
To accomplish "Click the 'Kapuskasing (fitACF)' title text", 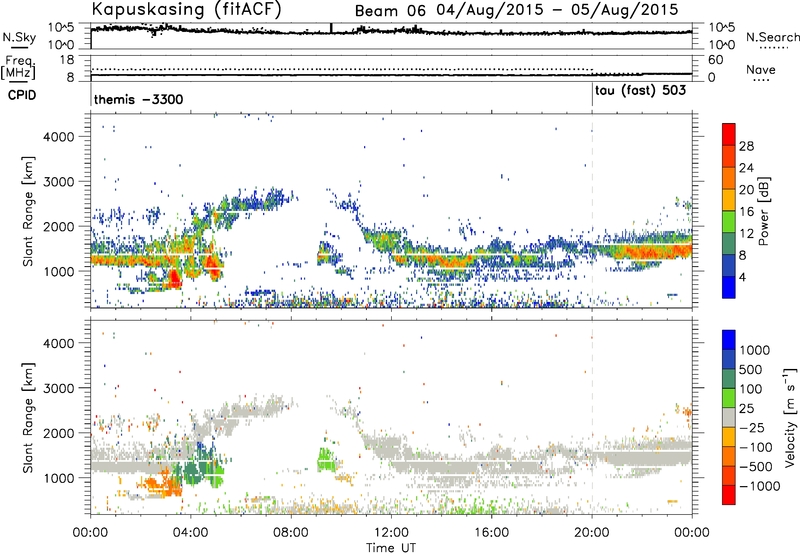I will (x=186, y=9).
